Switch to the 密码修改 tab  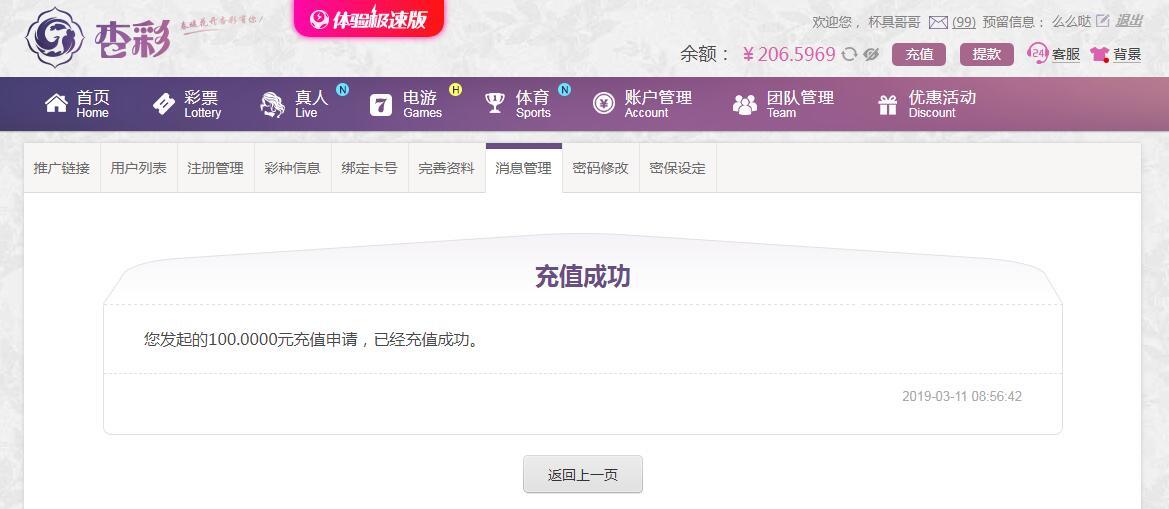point(601,168)
